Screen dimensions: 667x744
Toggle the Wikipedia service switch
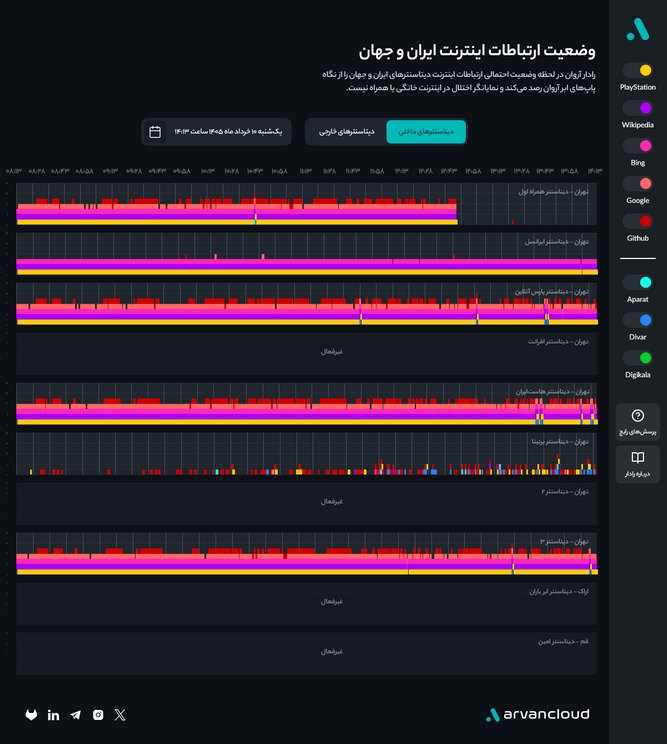638,108
